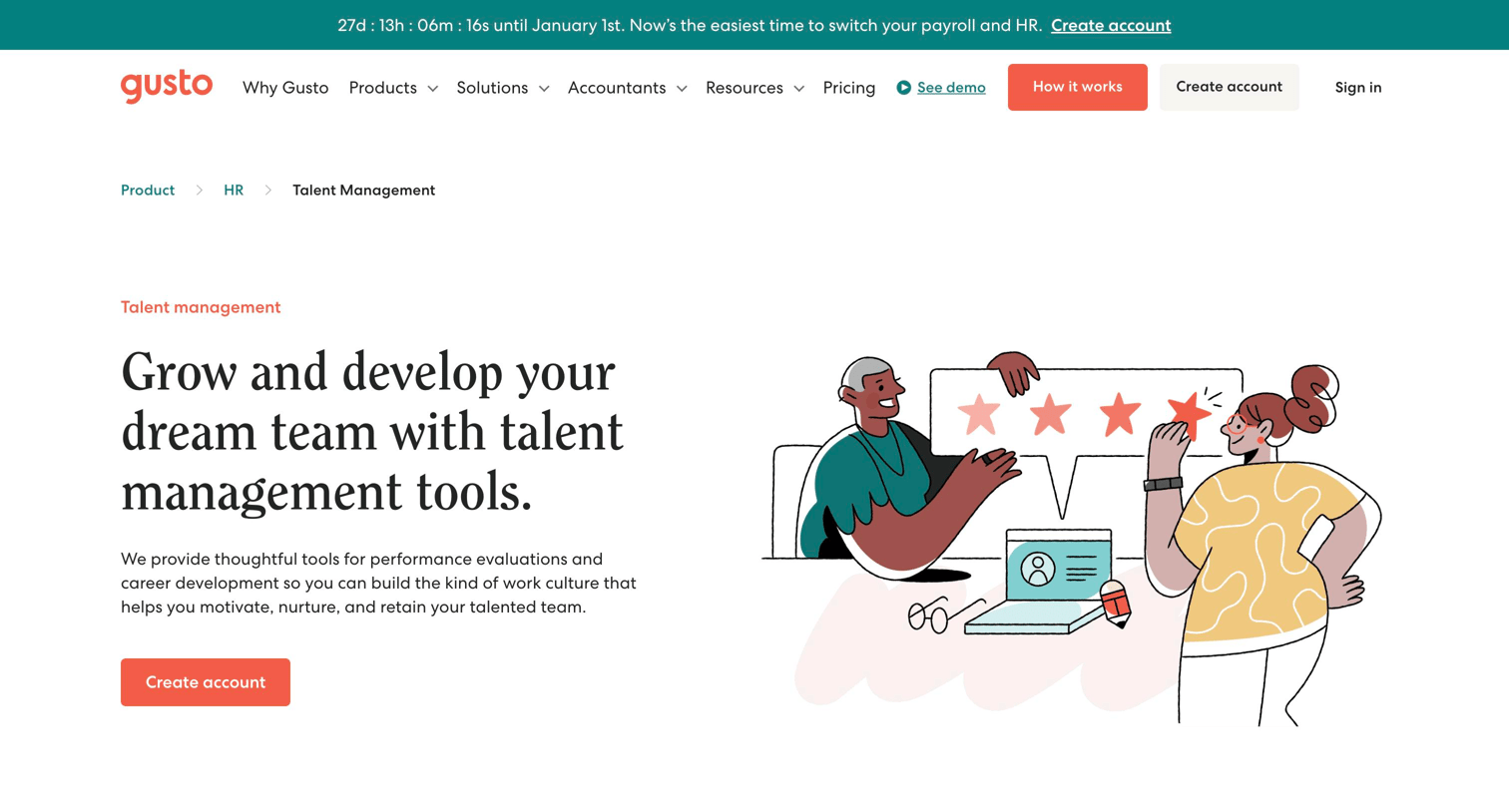Go to HR breadcrumb
The height and width of the screenshot is (812, 1509).
point(234,191)
